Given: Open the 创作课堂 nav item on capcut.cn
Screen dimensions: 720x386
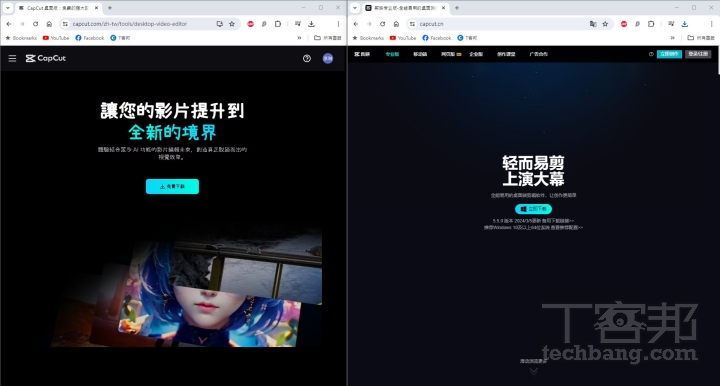Looking at the screenshot, I should pos(506,54).
